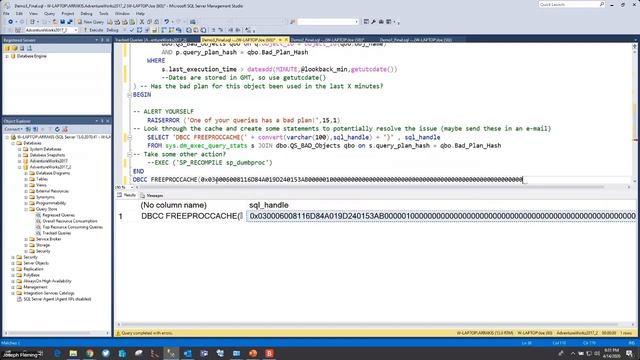Viewport: 640px width, 360px height.
Task: Collapse the BEGIN code block
Action: (x=129, y=95)
